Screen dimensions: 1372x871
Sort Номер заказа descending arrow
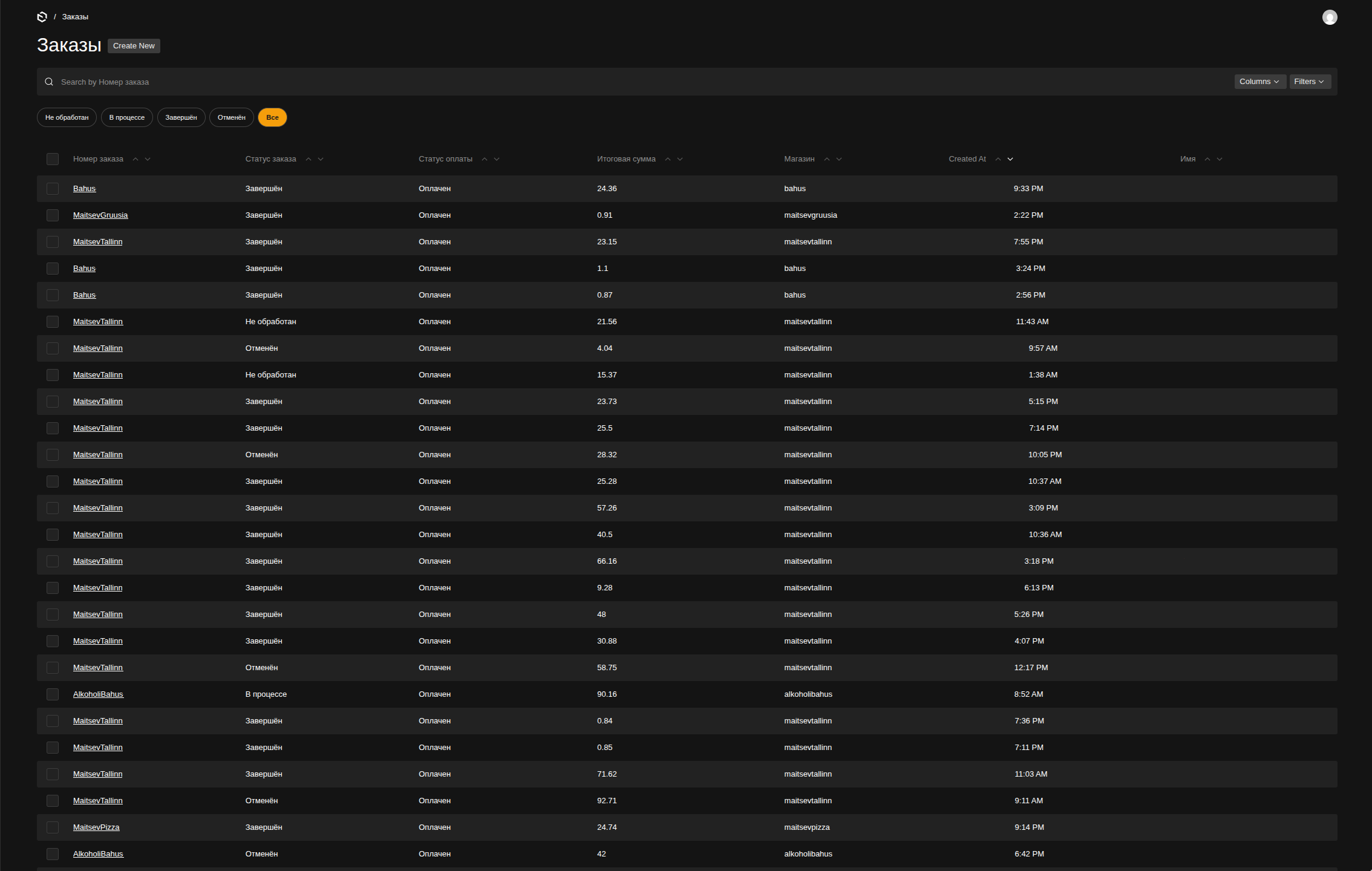[x=148, y=159]
